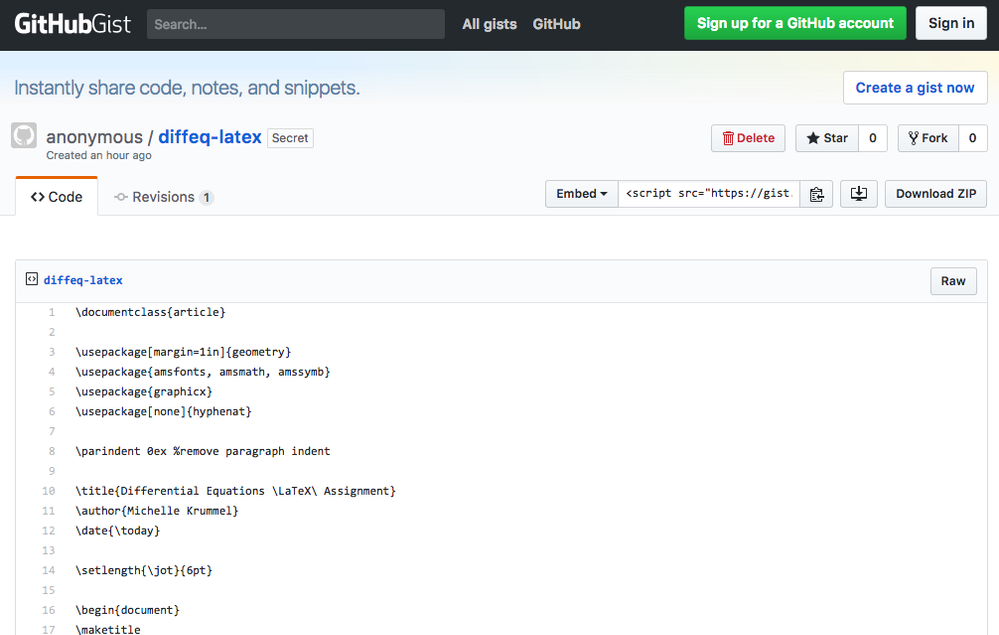This screenshot has height=635, width=999.
Task: Expand the Embed dropdown
Action: 581,194
